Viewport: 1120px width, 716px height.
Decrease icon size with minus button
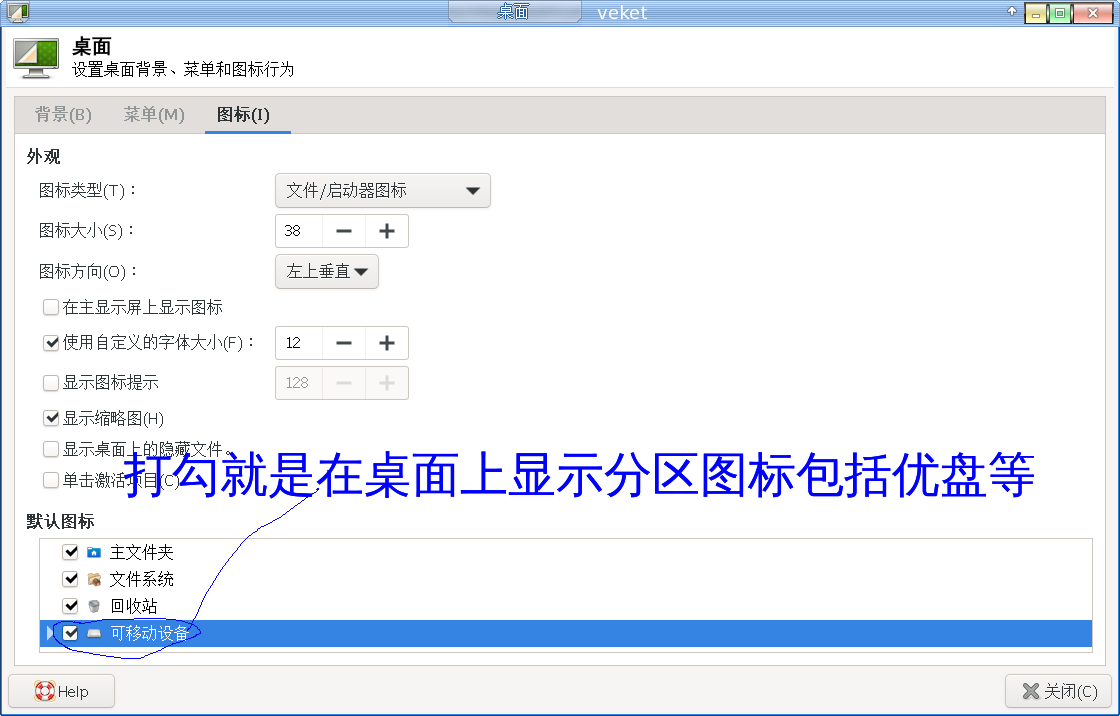(x=344, y=231)
